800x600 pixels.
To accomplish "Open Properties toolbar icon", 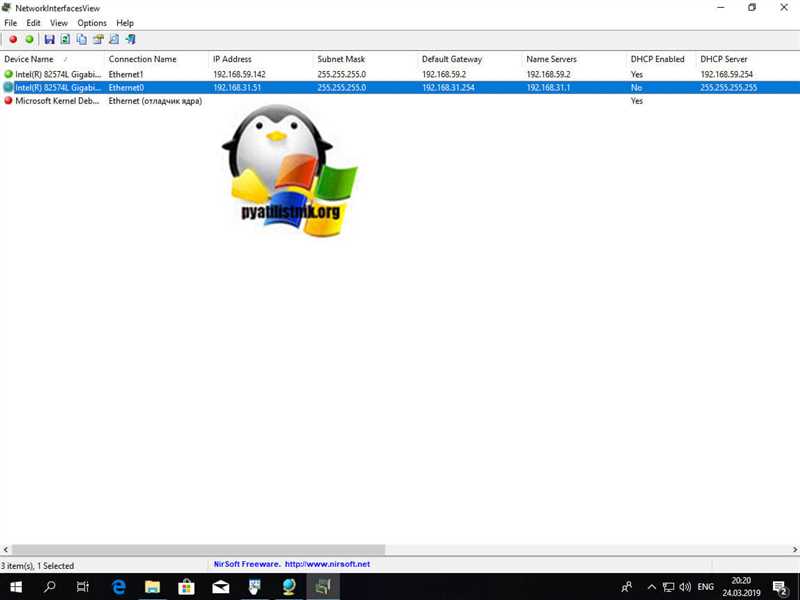I will [x=98, y=39].
